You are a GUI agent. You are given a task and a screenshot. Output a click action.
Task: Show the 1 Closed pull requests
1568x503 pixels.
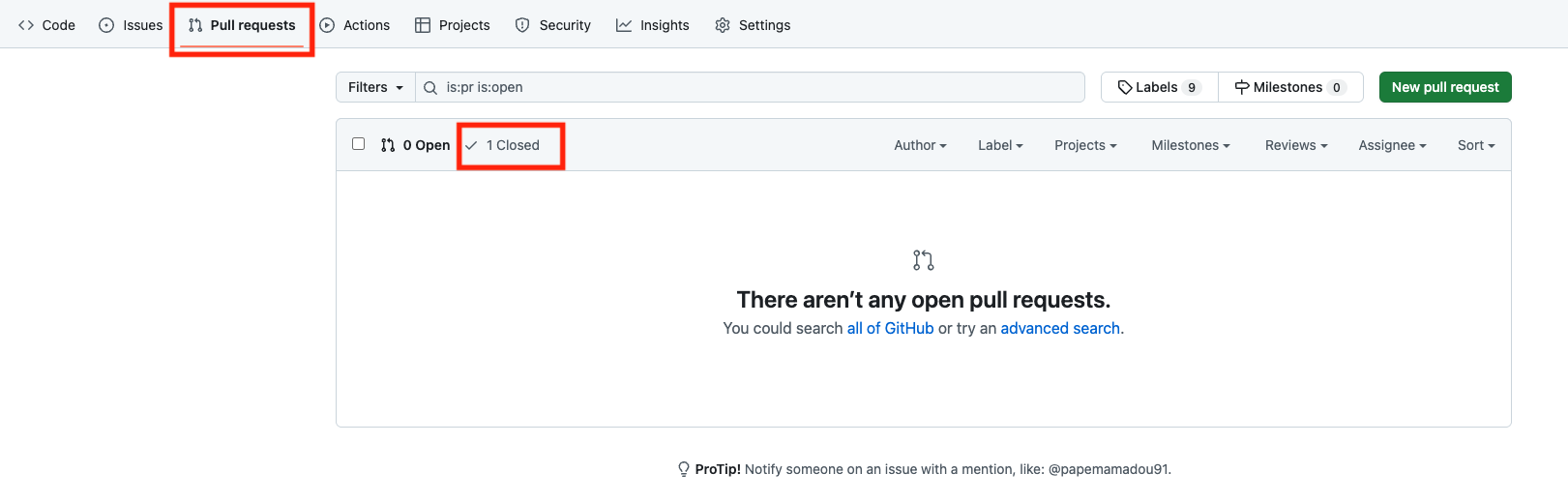pyautogui.click(x=512, y=145)
